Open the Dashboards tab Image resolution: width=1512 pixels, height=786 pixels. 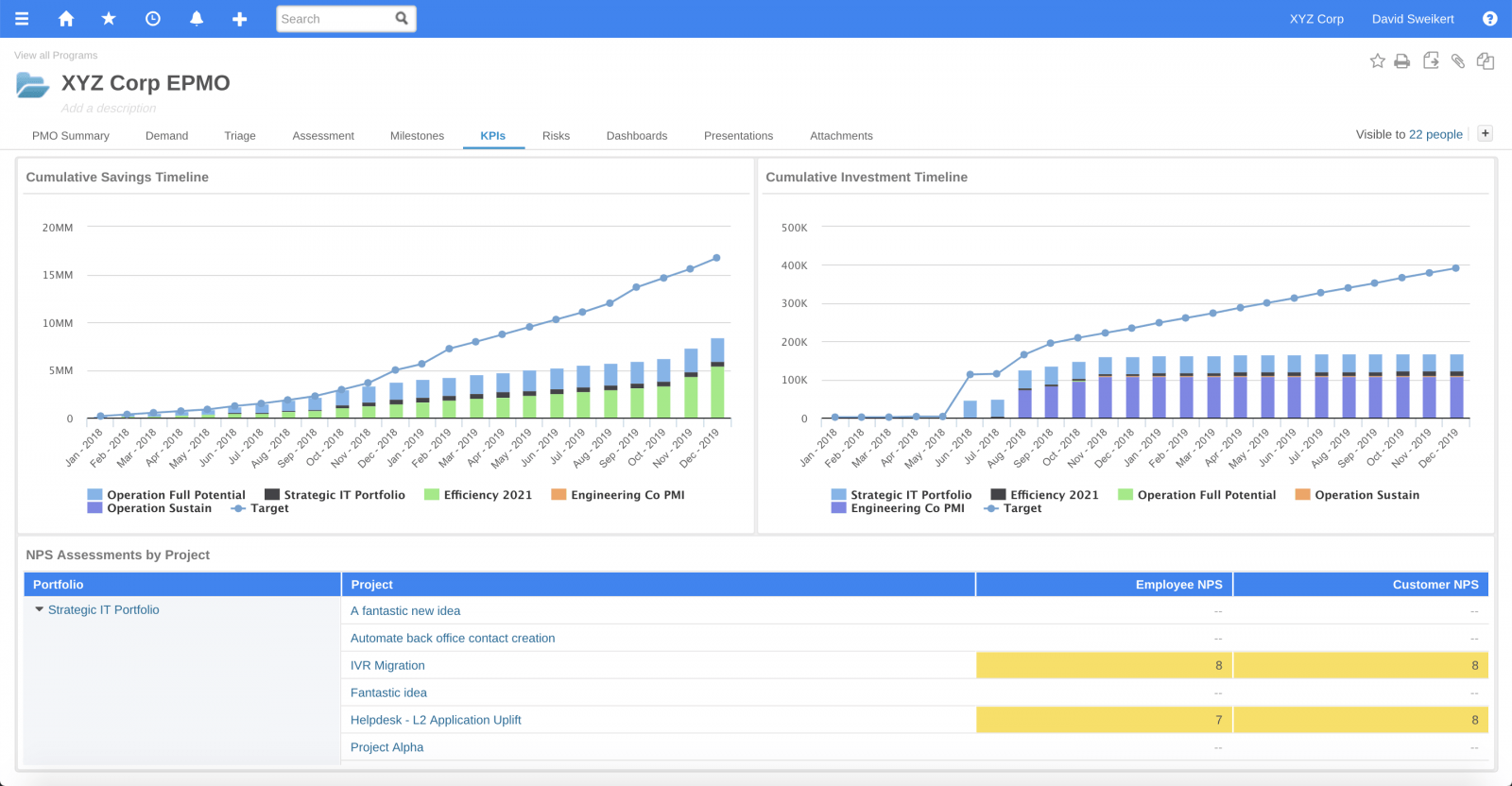pyautogui.click(x=636, y=136)
